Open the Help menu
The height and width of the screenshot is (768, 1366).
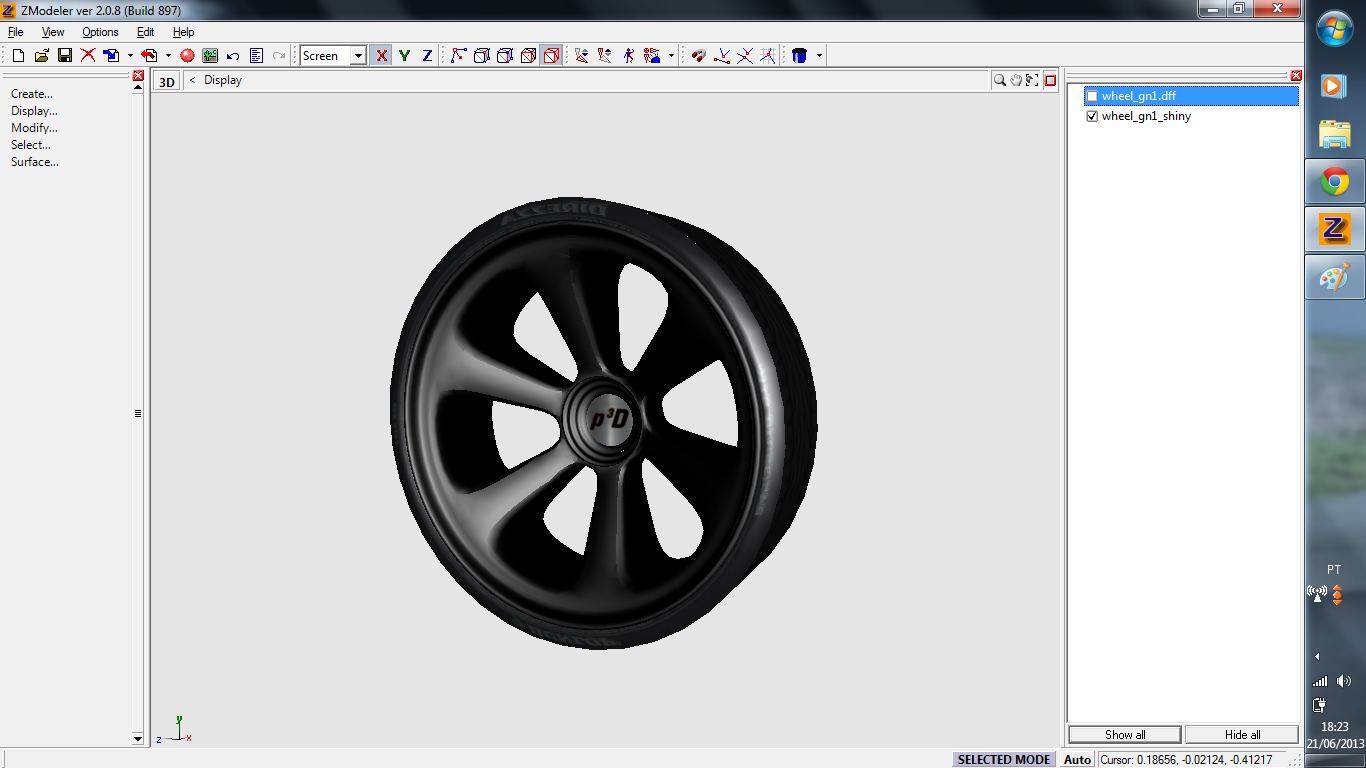(x=183, y=32)
